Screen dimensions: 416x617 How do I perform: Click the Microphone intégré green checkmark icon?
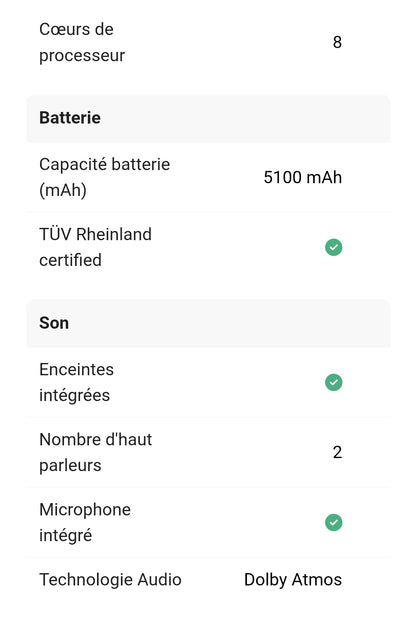(333, 522)
